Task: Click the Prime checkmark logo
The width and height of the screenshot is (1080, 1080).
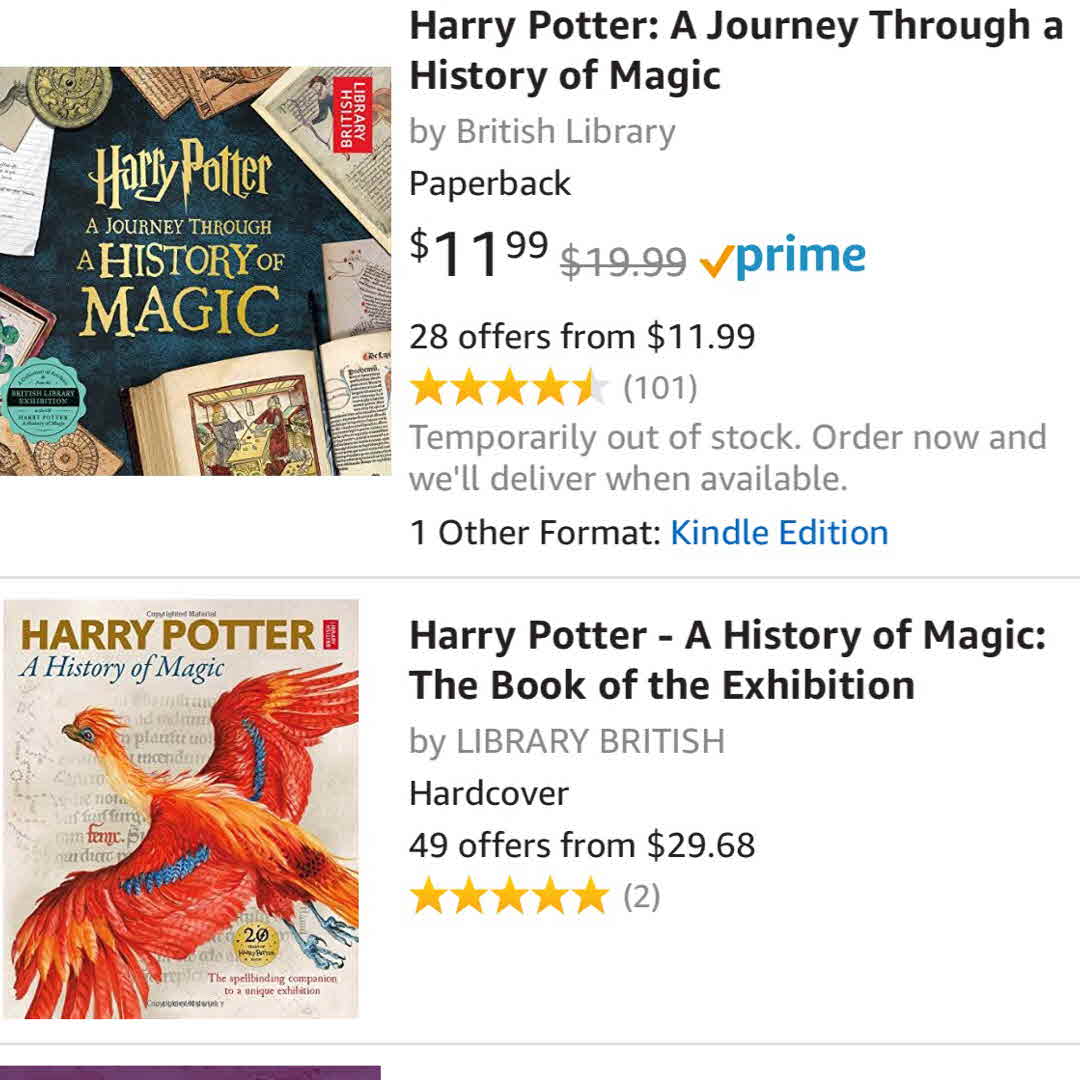Action: [782, 257]
